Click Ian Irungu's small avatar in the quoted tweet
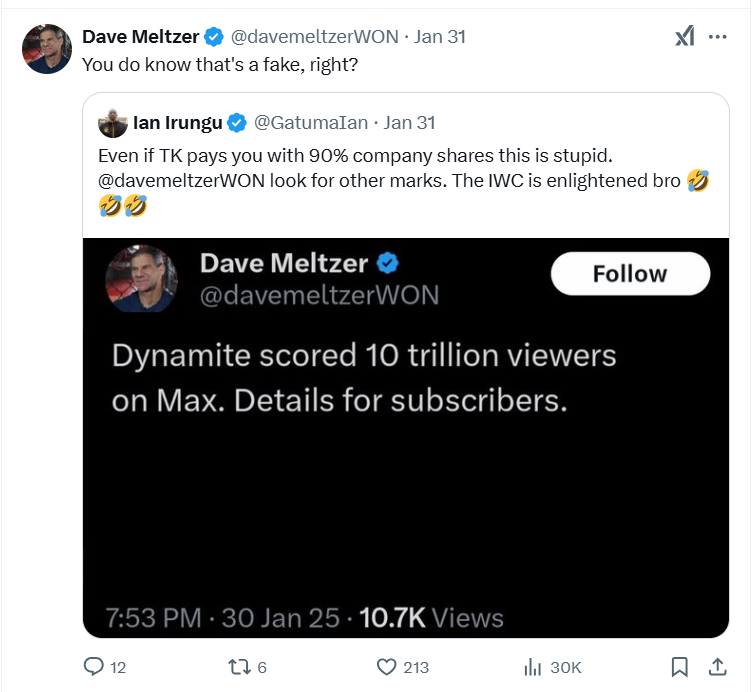This screenshot has height=692, width=752. click(112, 123)
